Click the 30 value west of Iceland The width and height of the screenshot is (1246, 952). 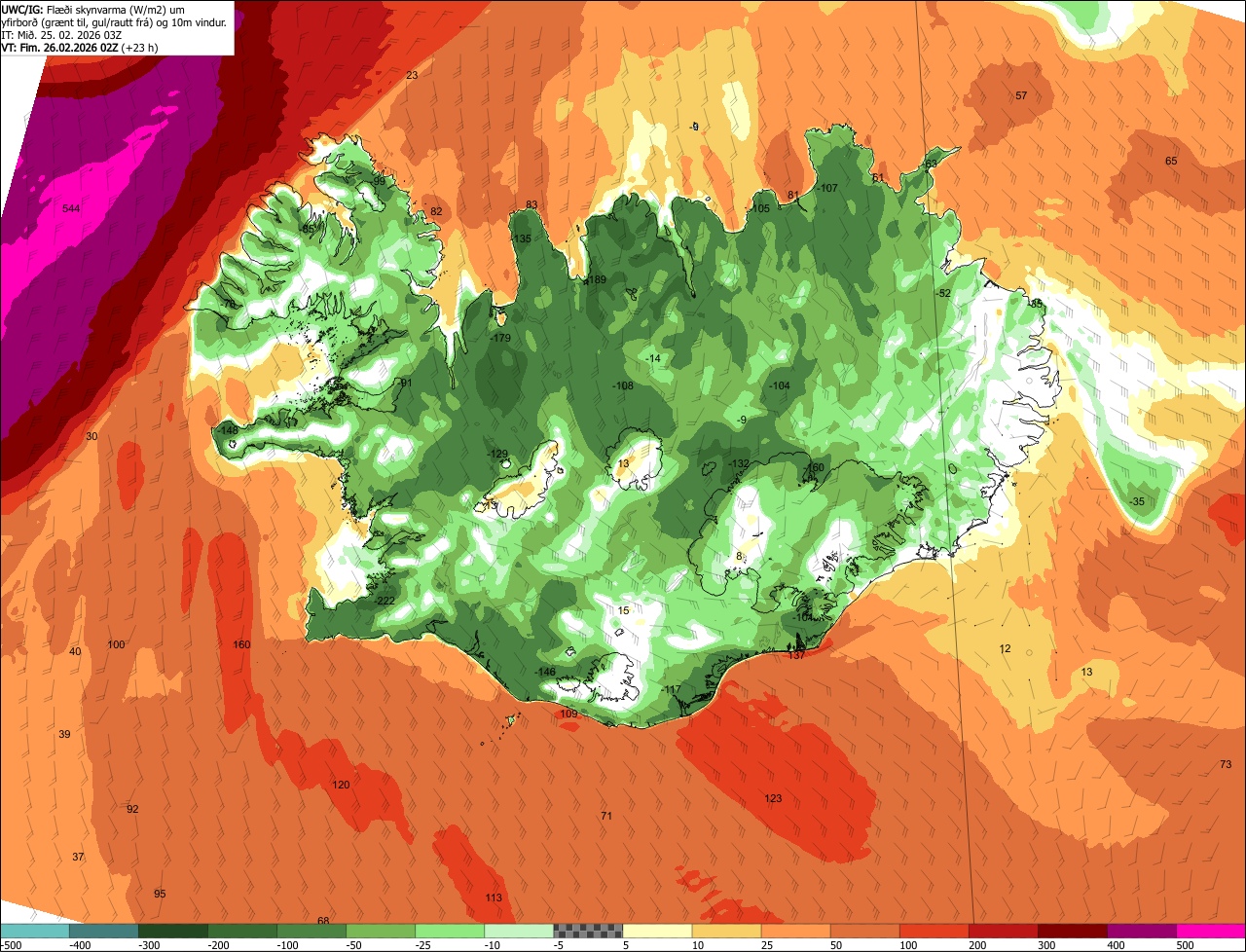point(92,436)
